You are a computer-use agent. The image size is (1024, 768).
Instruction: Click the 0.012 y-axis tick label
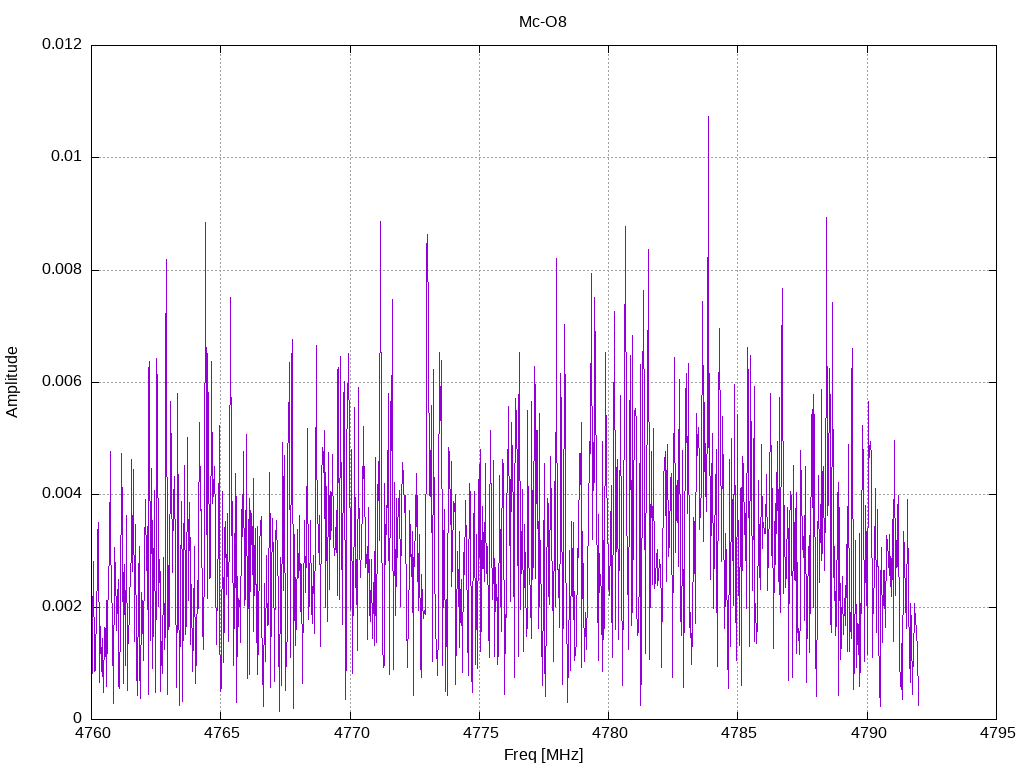tap(62, 44)
